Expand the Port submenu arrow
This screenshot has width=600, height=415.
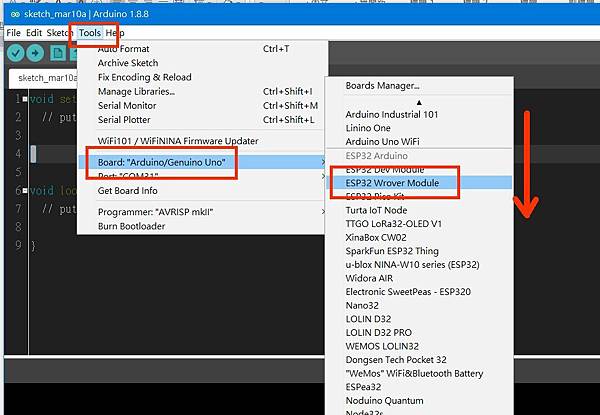pyautogui.click(x=324, y=176)
